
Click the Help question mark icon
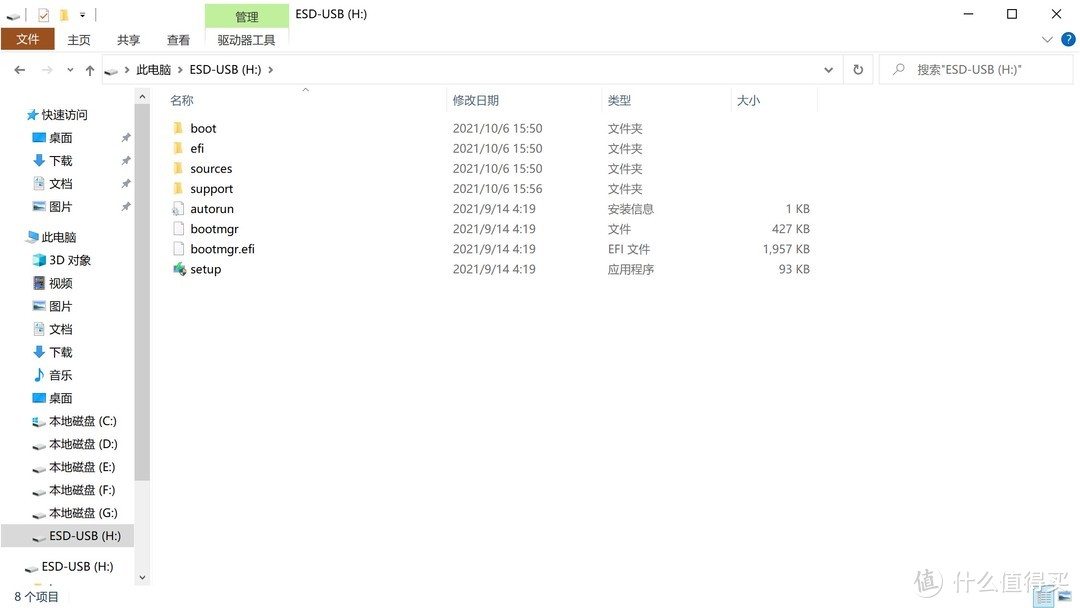[x=1071, y=39]
